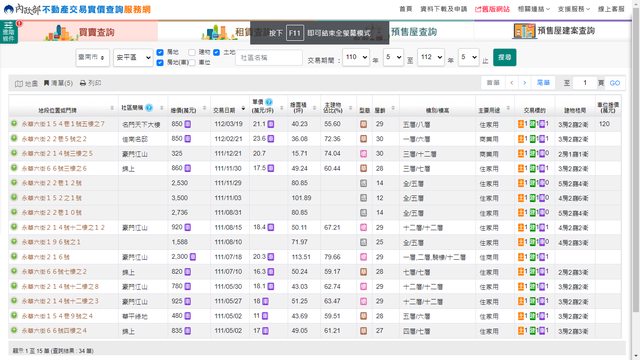Click the building type icon on 永華六街216號 row
The height and width of the screenshot is (360, 640).
(363, 257)
